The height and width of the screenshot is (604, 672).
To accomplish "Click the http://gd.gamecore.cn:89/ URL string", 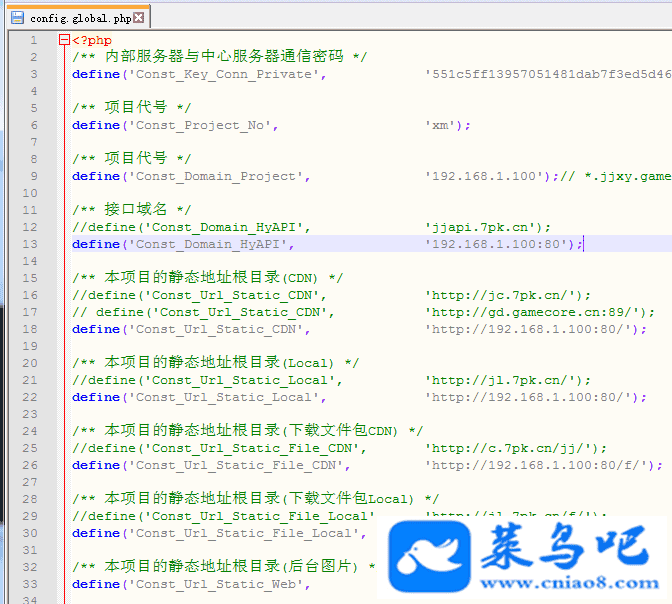I will pyautogui.click(x=536, y=312).
